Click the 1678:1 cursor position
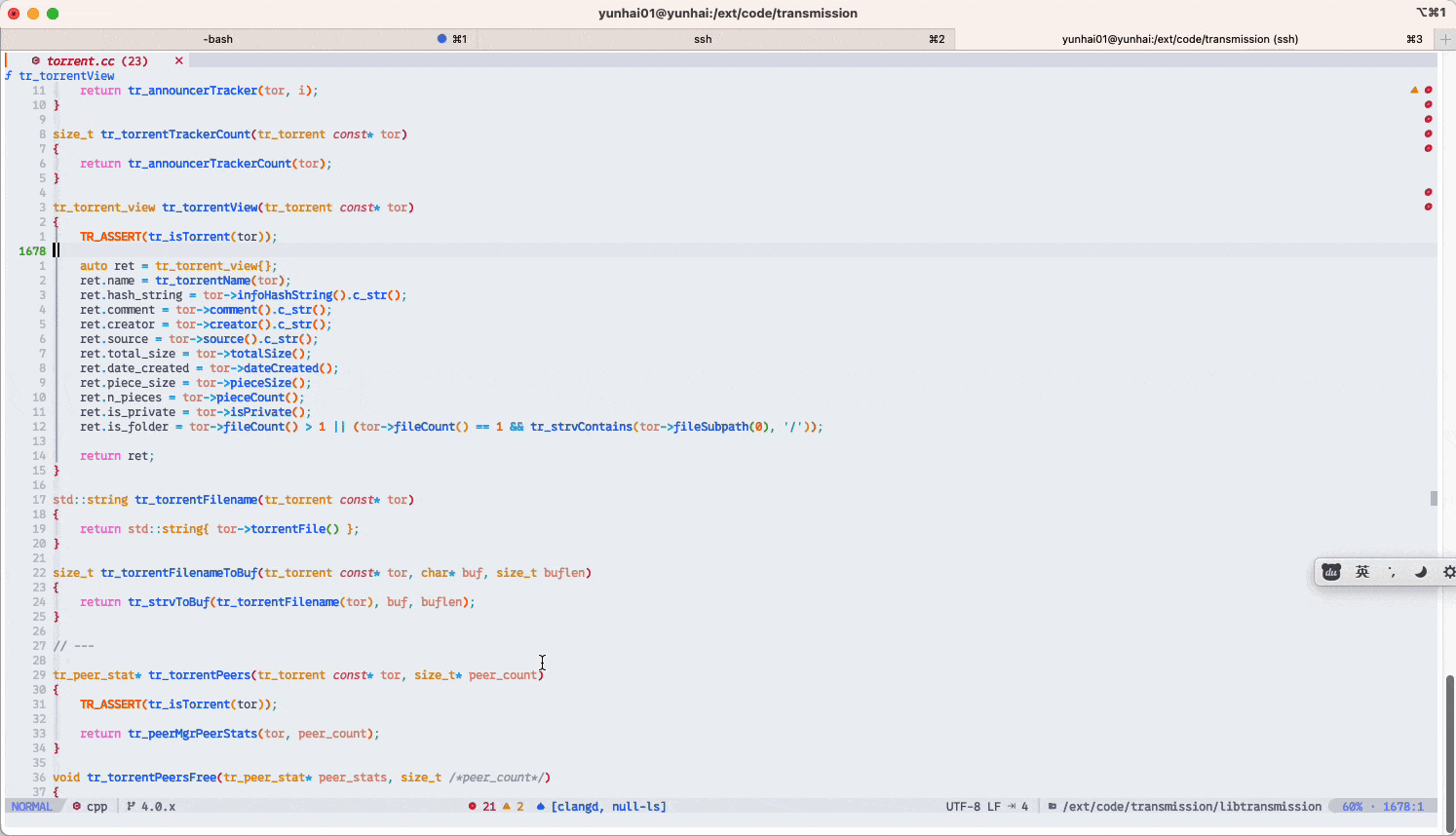Image resolution: width=1456 pixels, height=836 pixels. point(1403,806)
